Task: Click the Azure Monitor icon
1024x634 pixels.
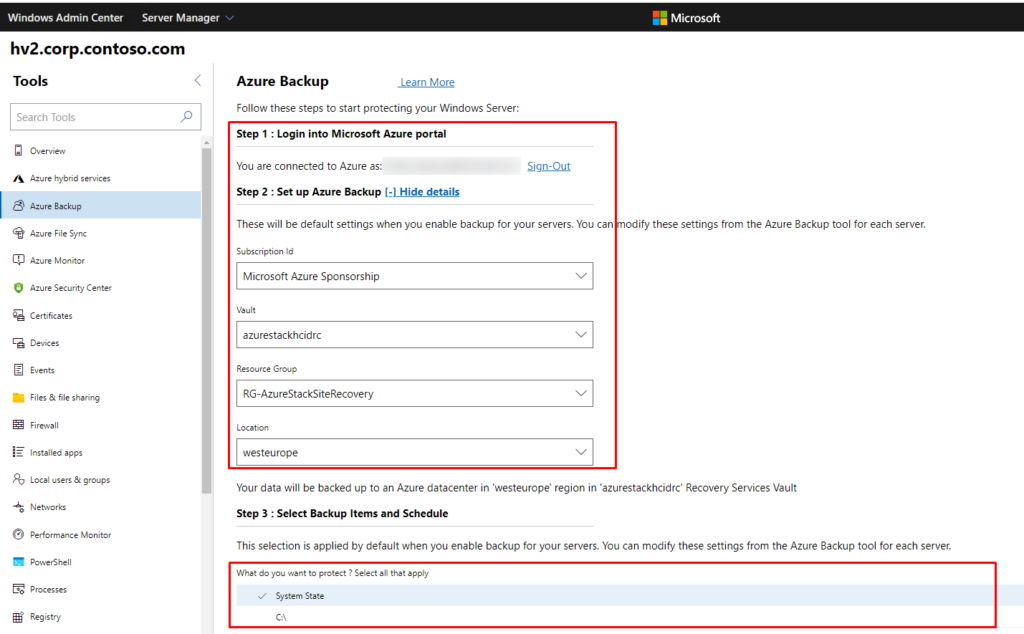Action: (18, 260)
